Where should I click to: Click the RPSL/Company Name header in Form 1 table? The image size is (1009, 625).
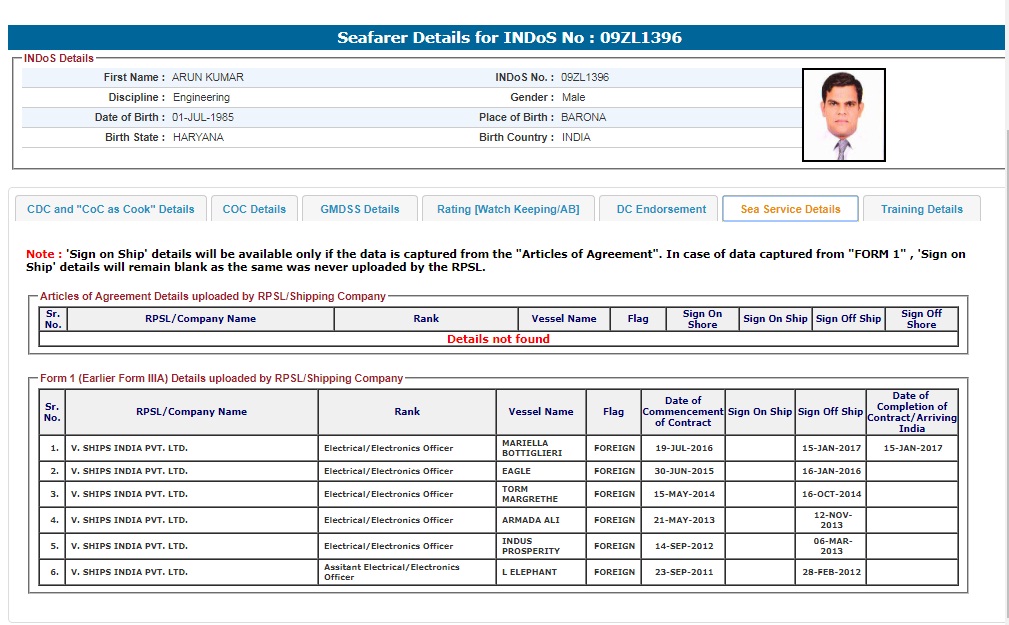pos(191,411)
